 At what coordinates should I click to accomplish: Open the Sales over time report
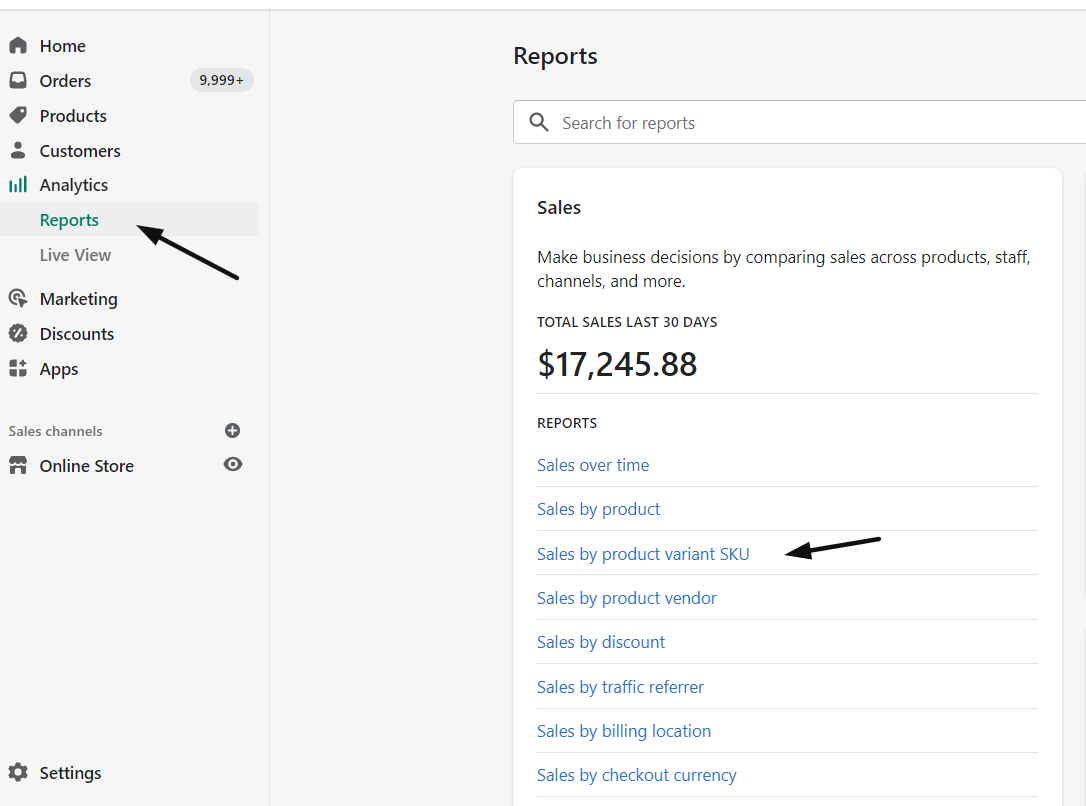(592, 465)
